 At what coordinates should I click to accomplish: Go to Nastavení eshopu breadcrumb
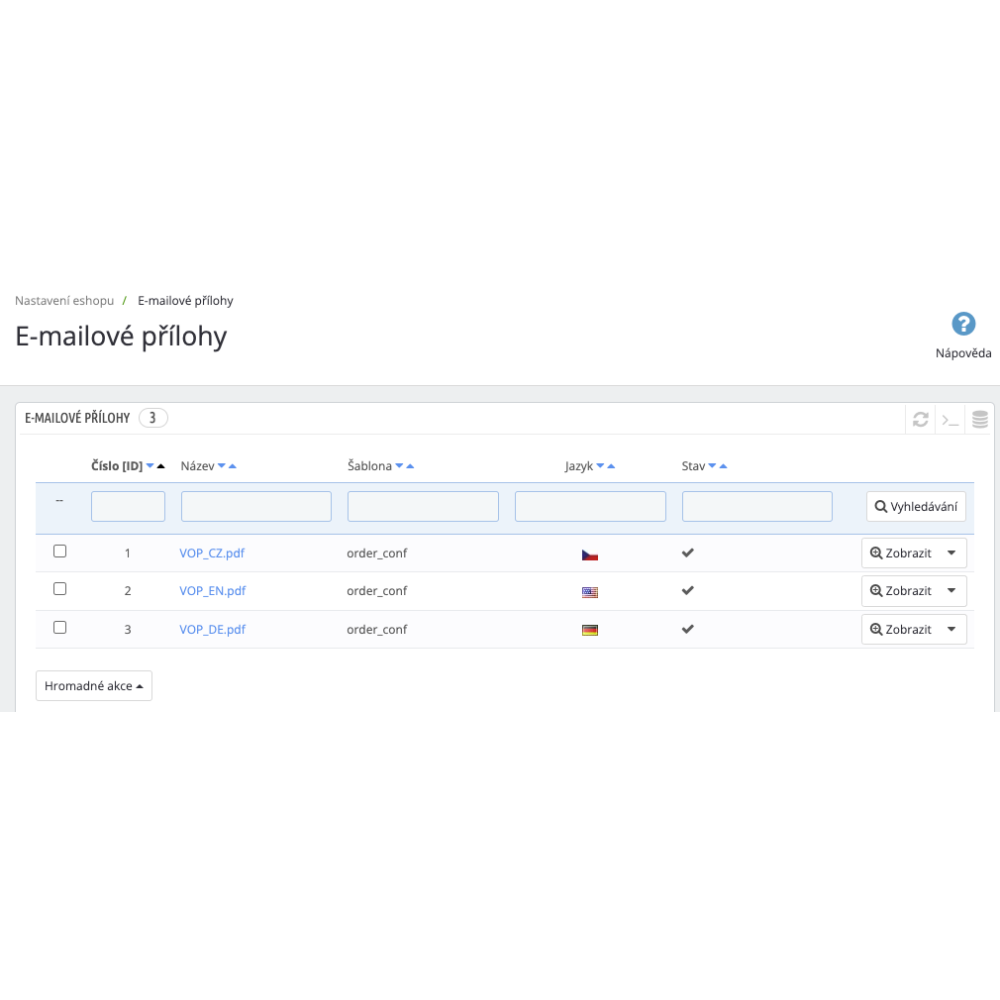tap(64, 300)
